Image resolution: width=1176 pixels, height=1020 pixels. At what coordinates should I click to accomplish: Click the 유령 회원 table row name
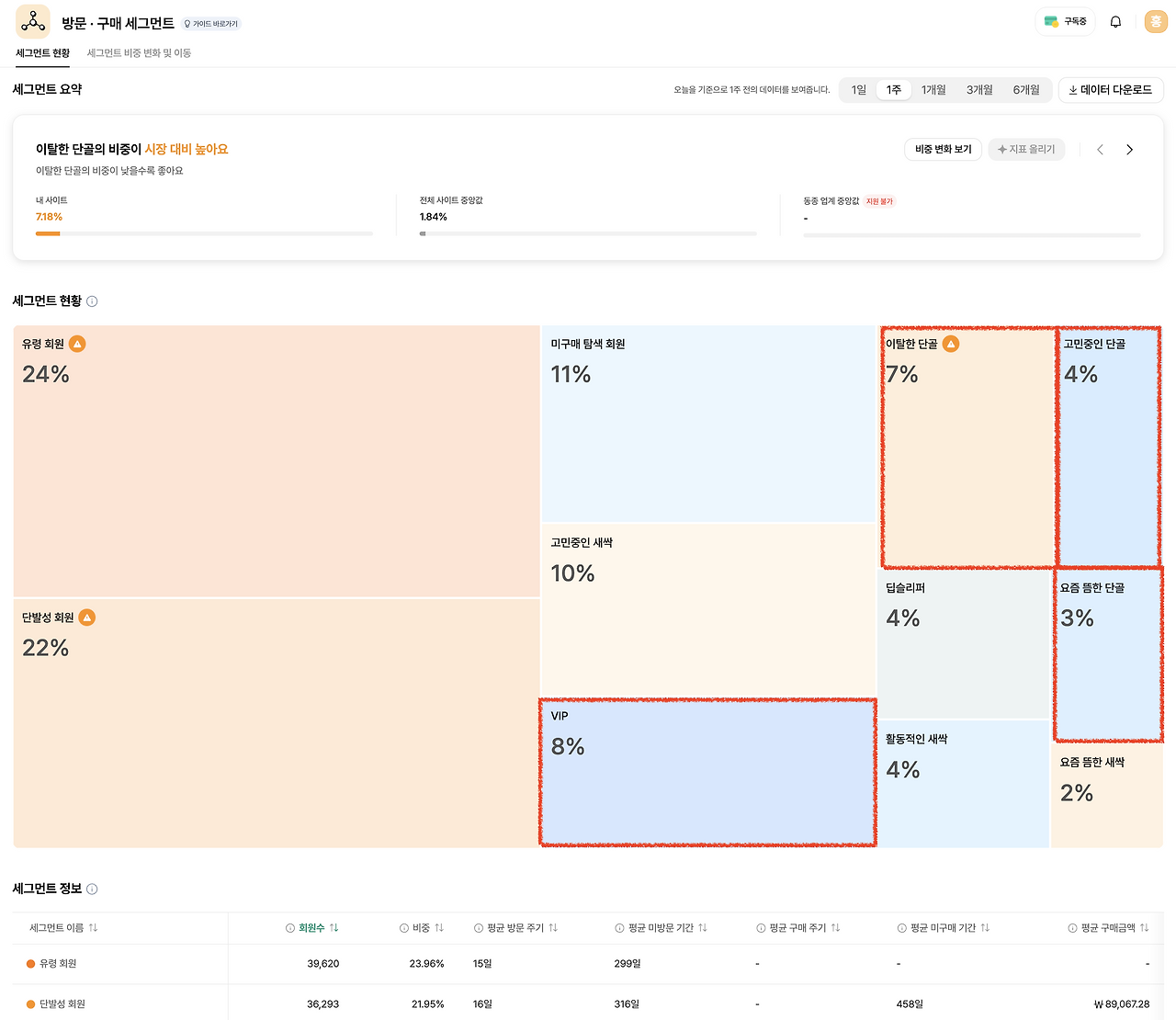[x=58, y=964]
